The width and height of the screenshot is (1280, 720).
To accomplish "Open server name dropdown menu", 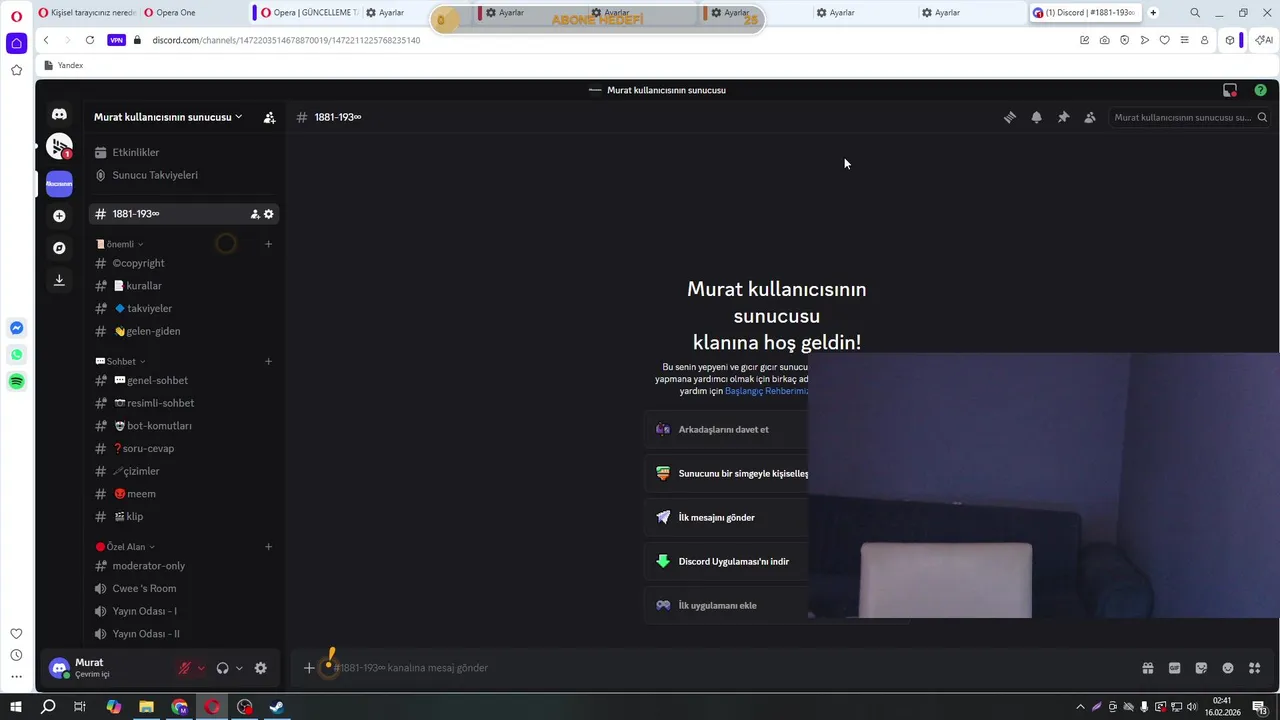I will [168, 117].
